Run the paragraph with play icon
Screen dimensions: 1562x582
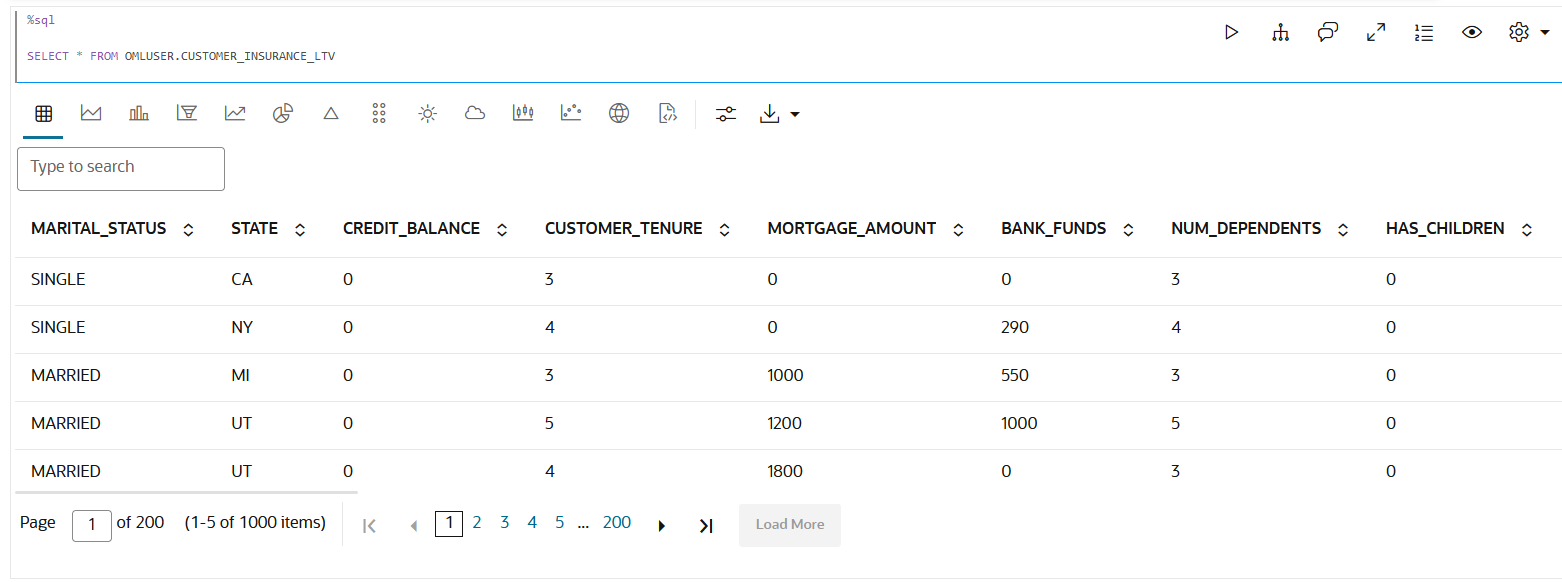pos(1232,32)
